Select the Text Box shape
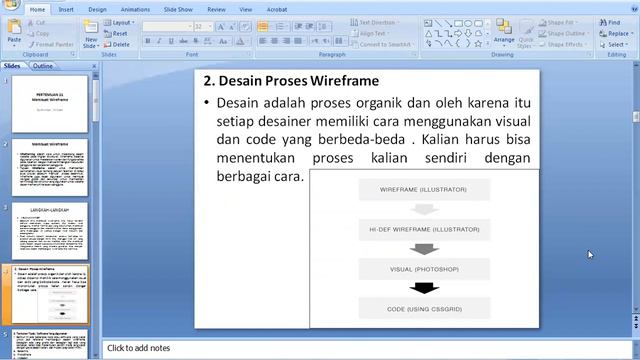Image resolution: width=640 pixels, height=360 pixels. tap(428, 23)
